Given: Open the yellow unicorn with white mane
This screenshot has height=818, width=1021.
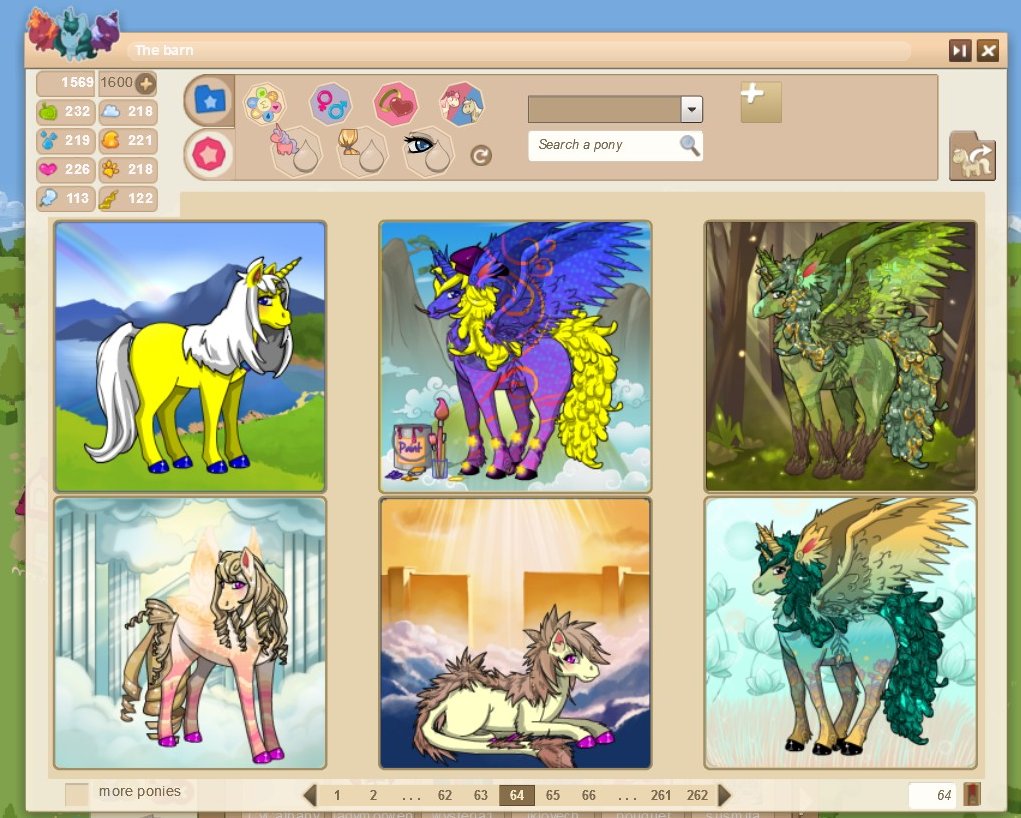Looking at the screenshot, I should tap(190, 356).
